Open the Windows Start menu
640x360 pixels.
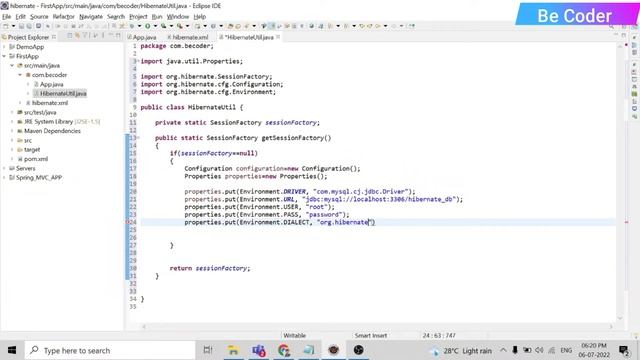tap(12, 350)
